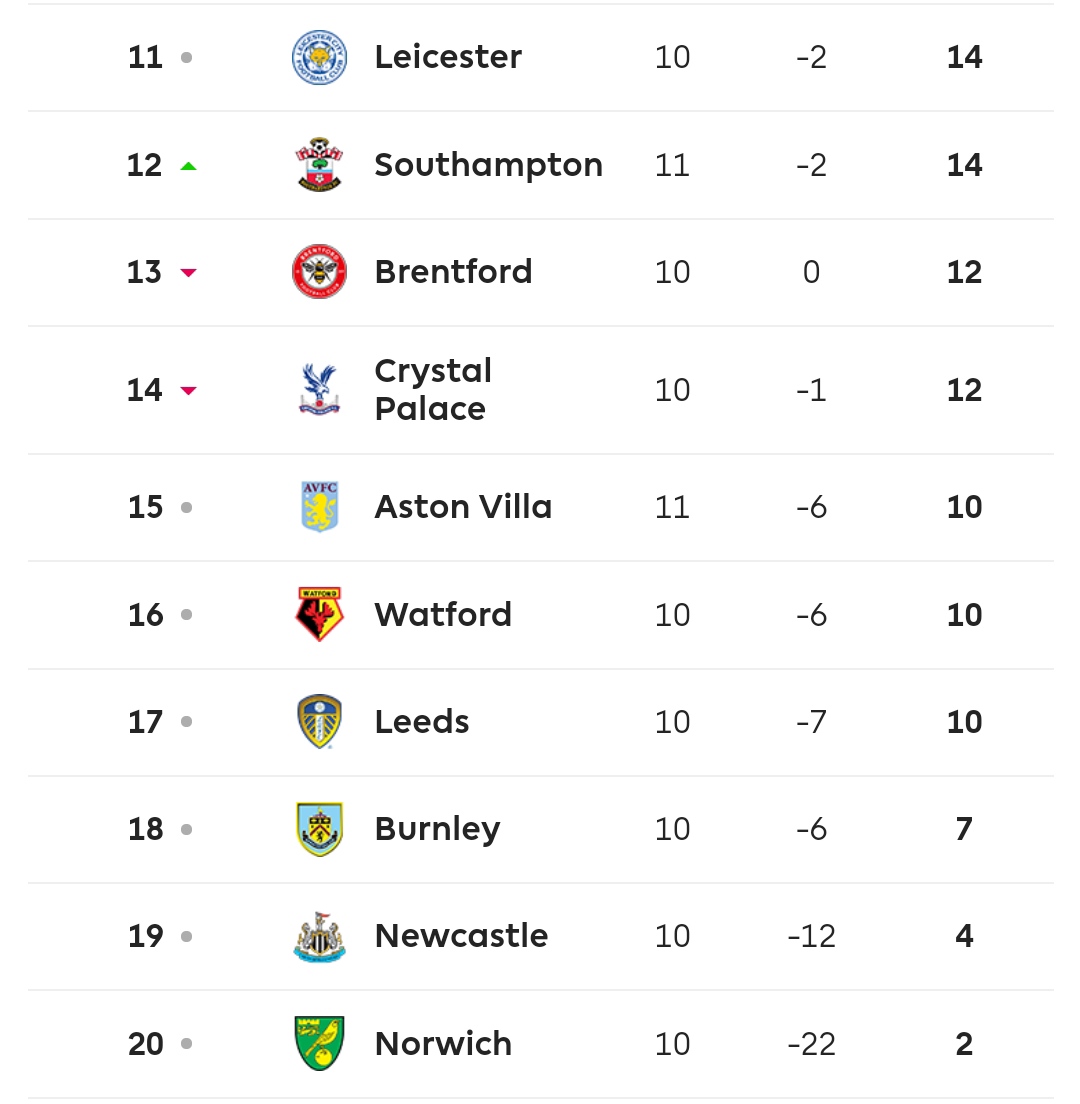Click the red down arrow beside Crystal Palace
The image size is (1080, 1104).
188,391
